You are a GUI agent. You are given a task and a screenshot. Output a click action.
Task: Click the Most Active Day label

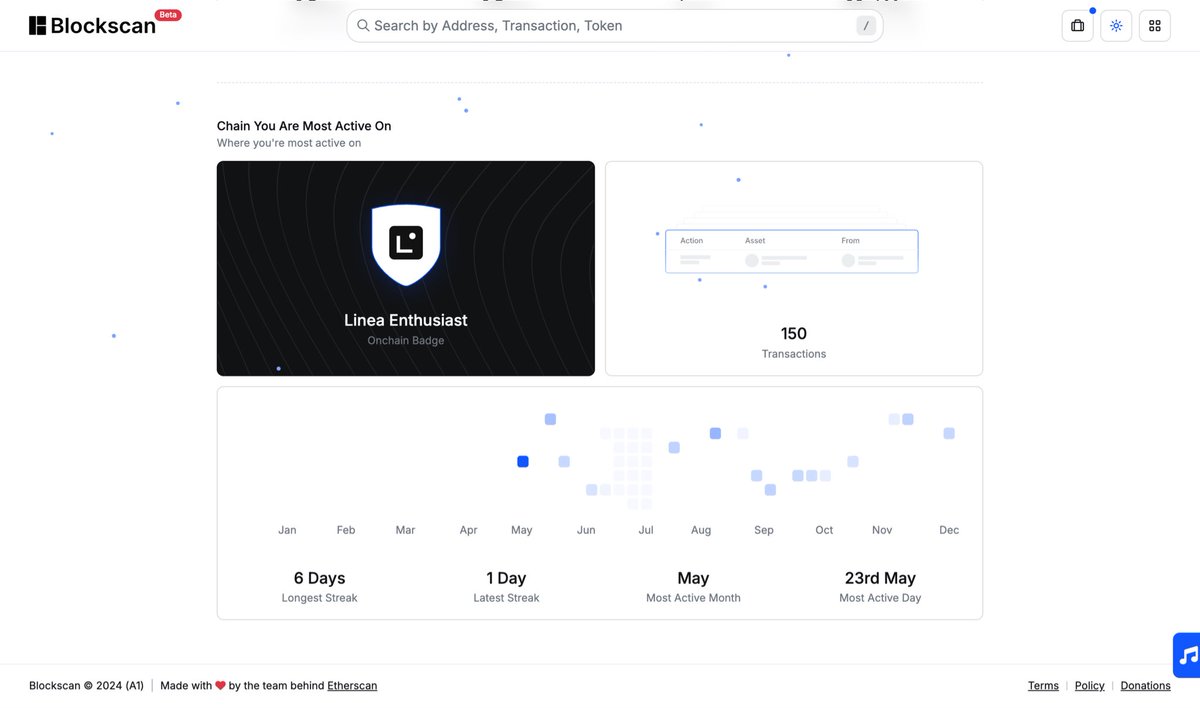pyautogui.click(x=880, y=598)
